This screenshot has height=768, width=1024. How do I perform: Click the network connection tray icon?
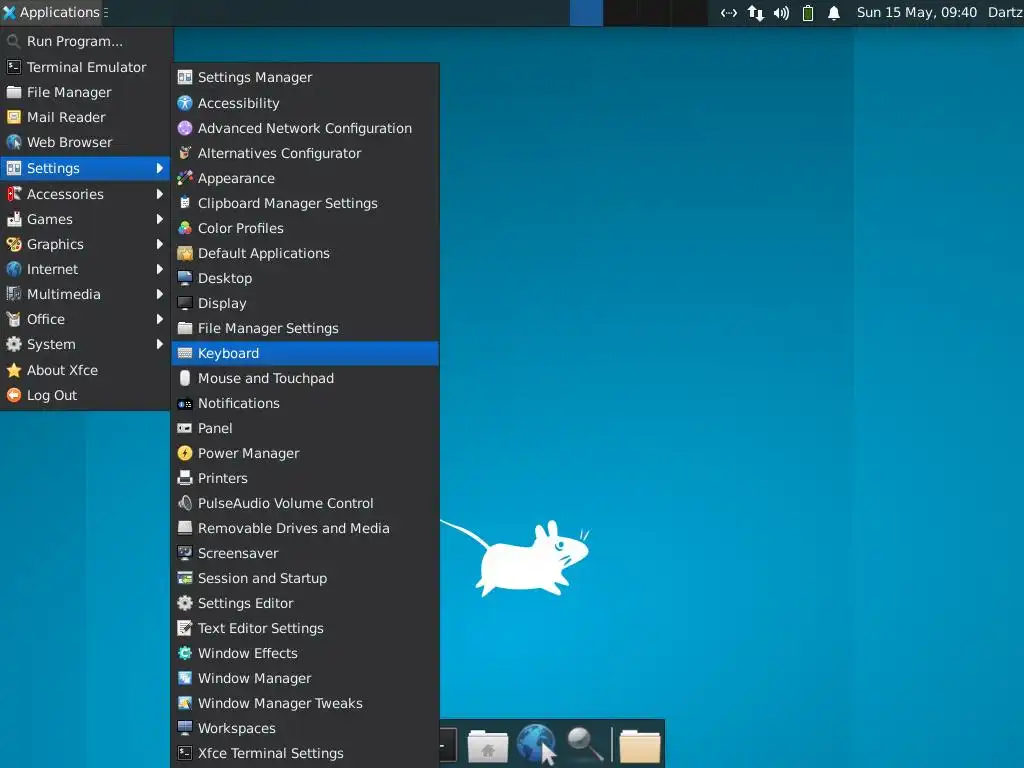click(x=756, y=13)
